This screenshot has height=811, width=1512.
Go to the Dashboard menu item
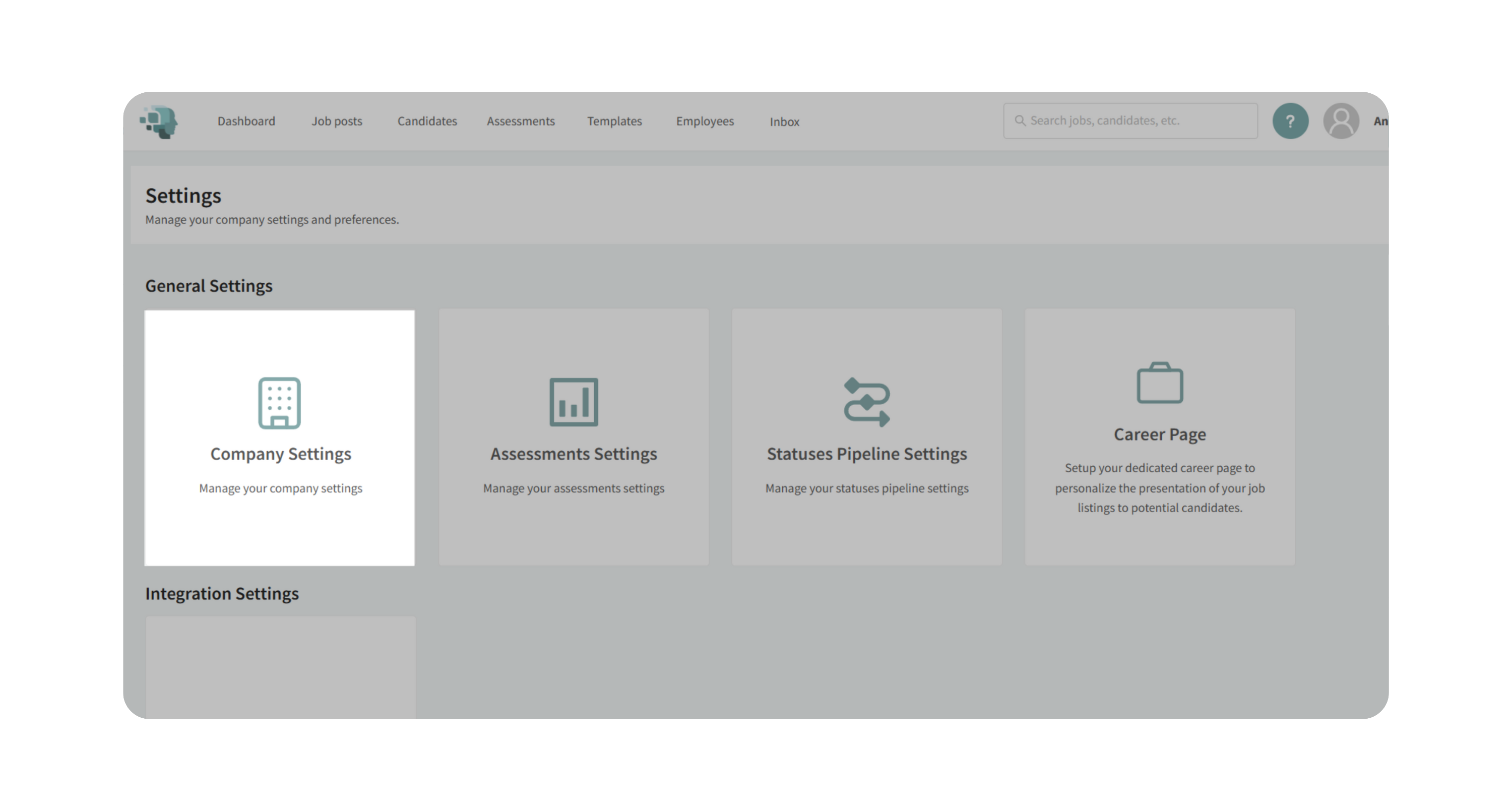[246, 121]
